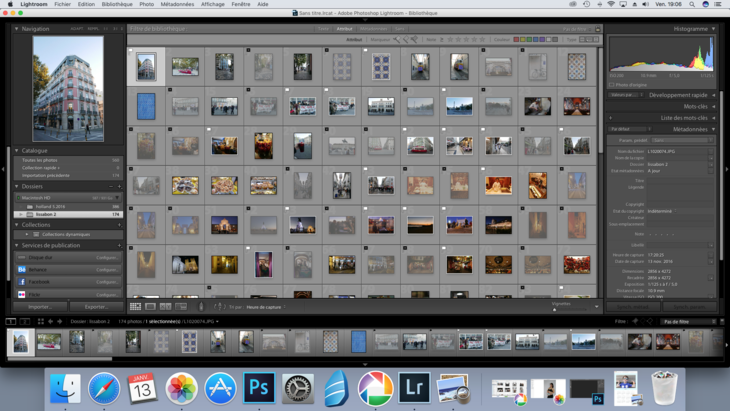Collapse the Métadonnées panel

coord(713,129)
